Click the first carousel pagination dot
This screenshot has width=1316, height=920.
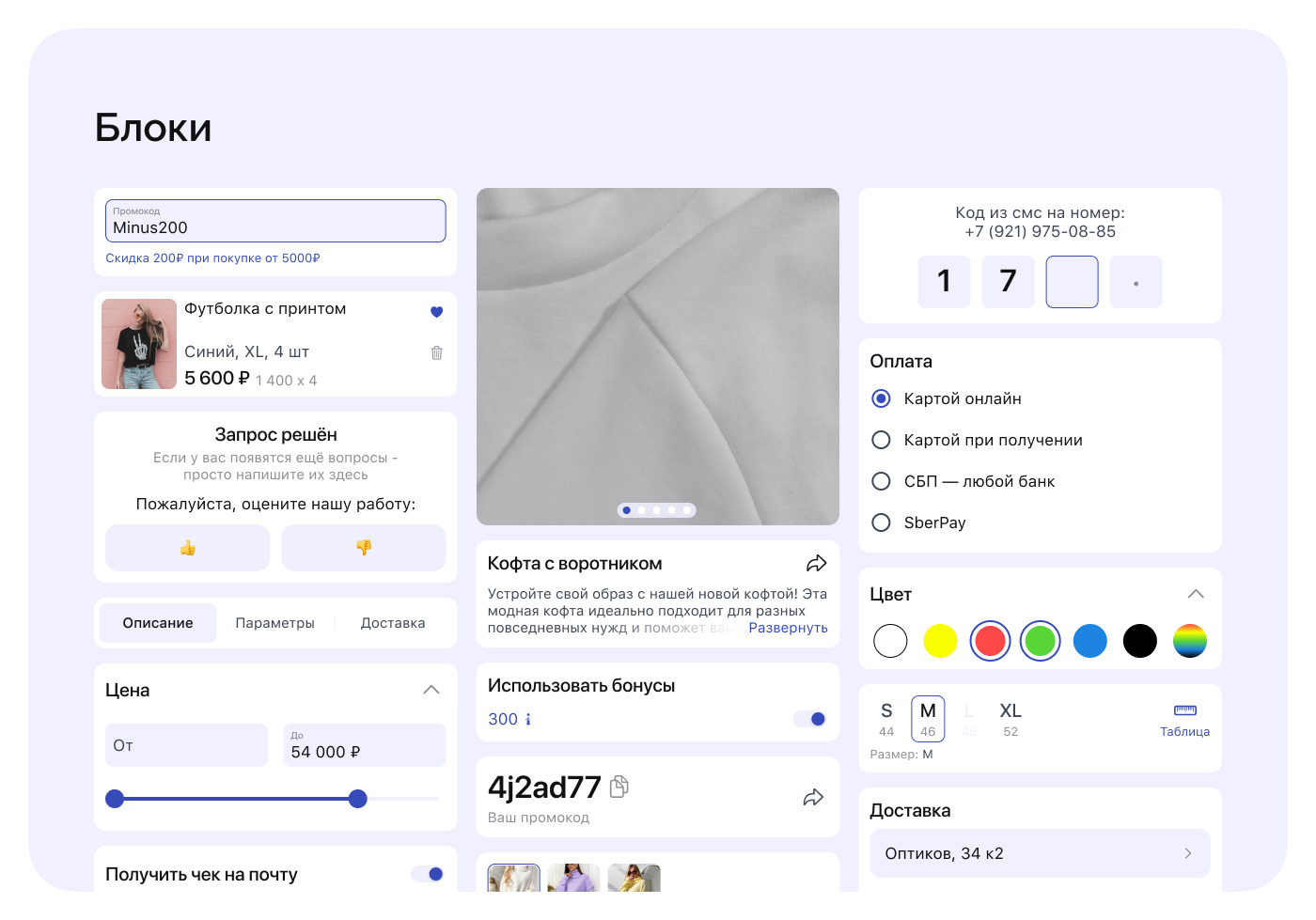click(x=627, y=510)
